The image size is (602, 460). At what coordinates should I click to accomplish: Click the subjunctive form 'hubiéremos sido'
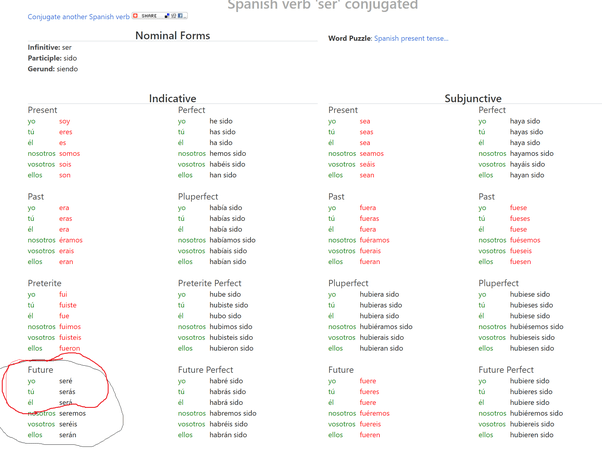point(536,413)
